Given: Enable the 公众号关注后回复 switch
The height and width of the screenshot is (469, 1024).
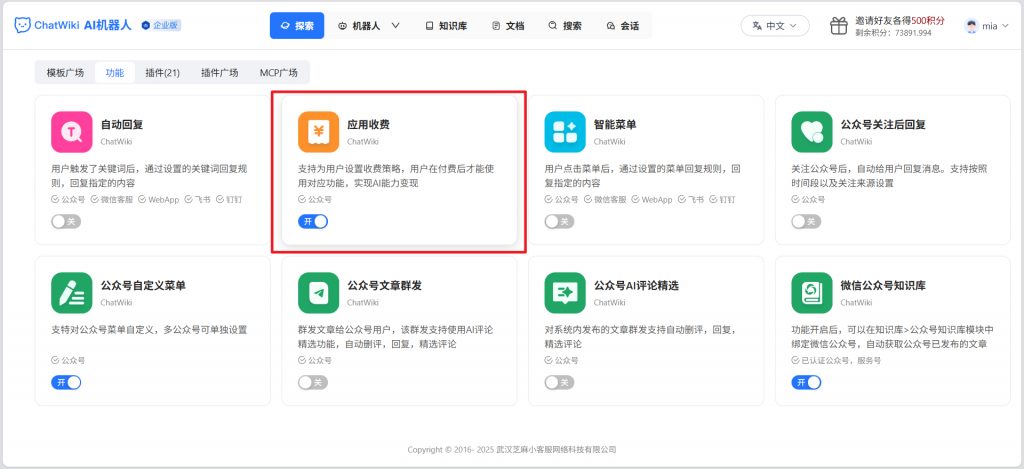Looking at the screenshot, I should click(x=806, y=221).
